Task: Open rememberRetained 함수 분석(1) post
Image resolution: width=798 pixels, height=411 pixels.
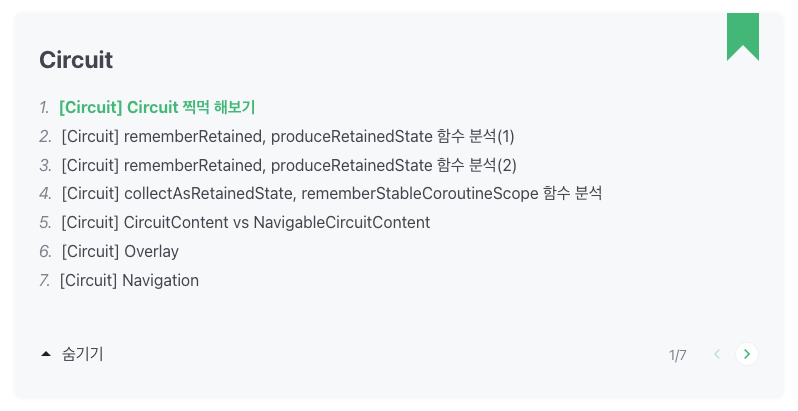Action: coord(288,136)
